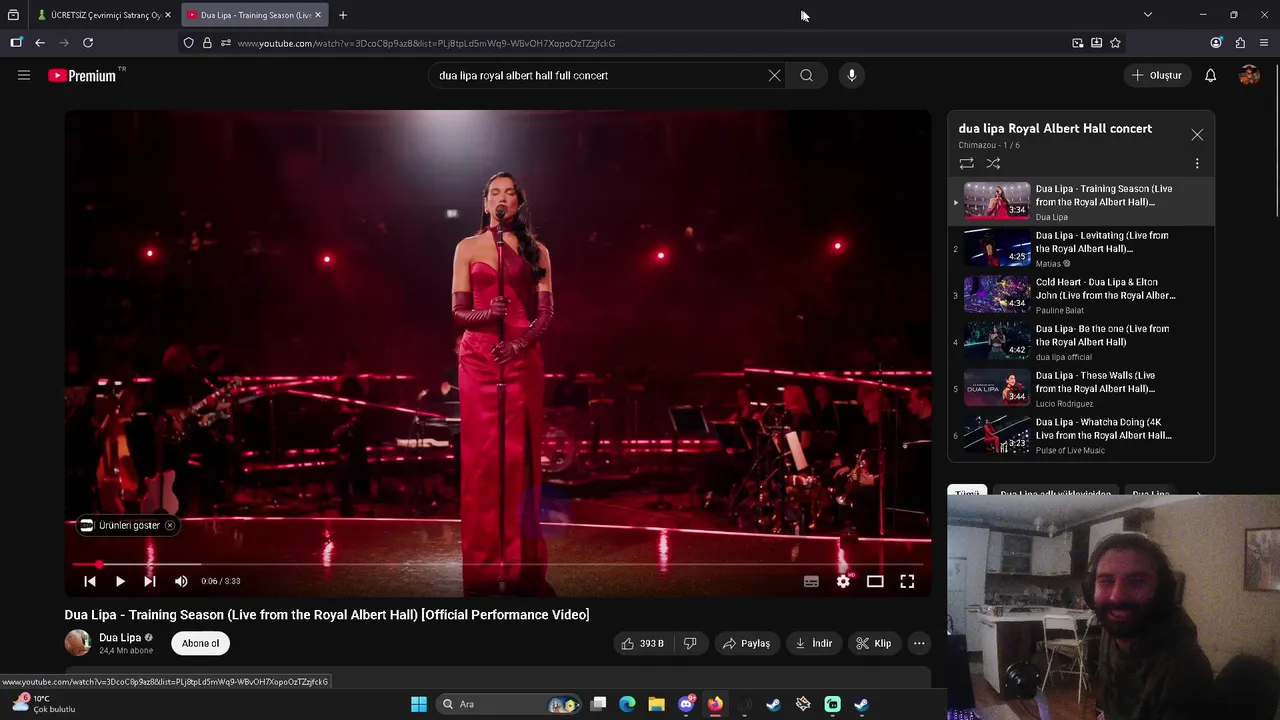The image size is (1280, 720).
Task: Open the Firefox application menu
Action: pos(1264,43)
